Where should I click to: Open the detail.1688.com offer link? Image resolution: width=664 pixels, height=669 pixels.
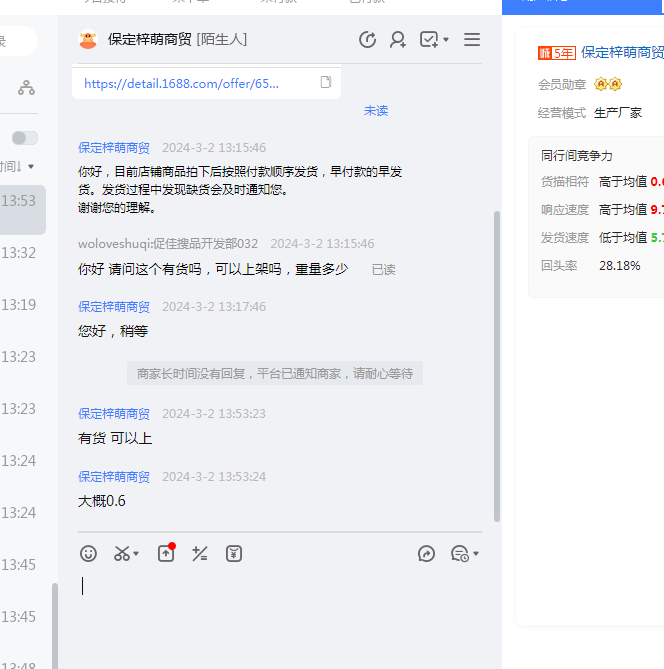pos(182,84)
